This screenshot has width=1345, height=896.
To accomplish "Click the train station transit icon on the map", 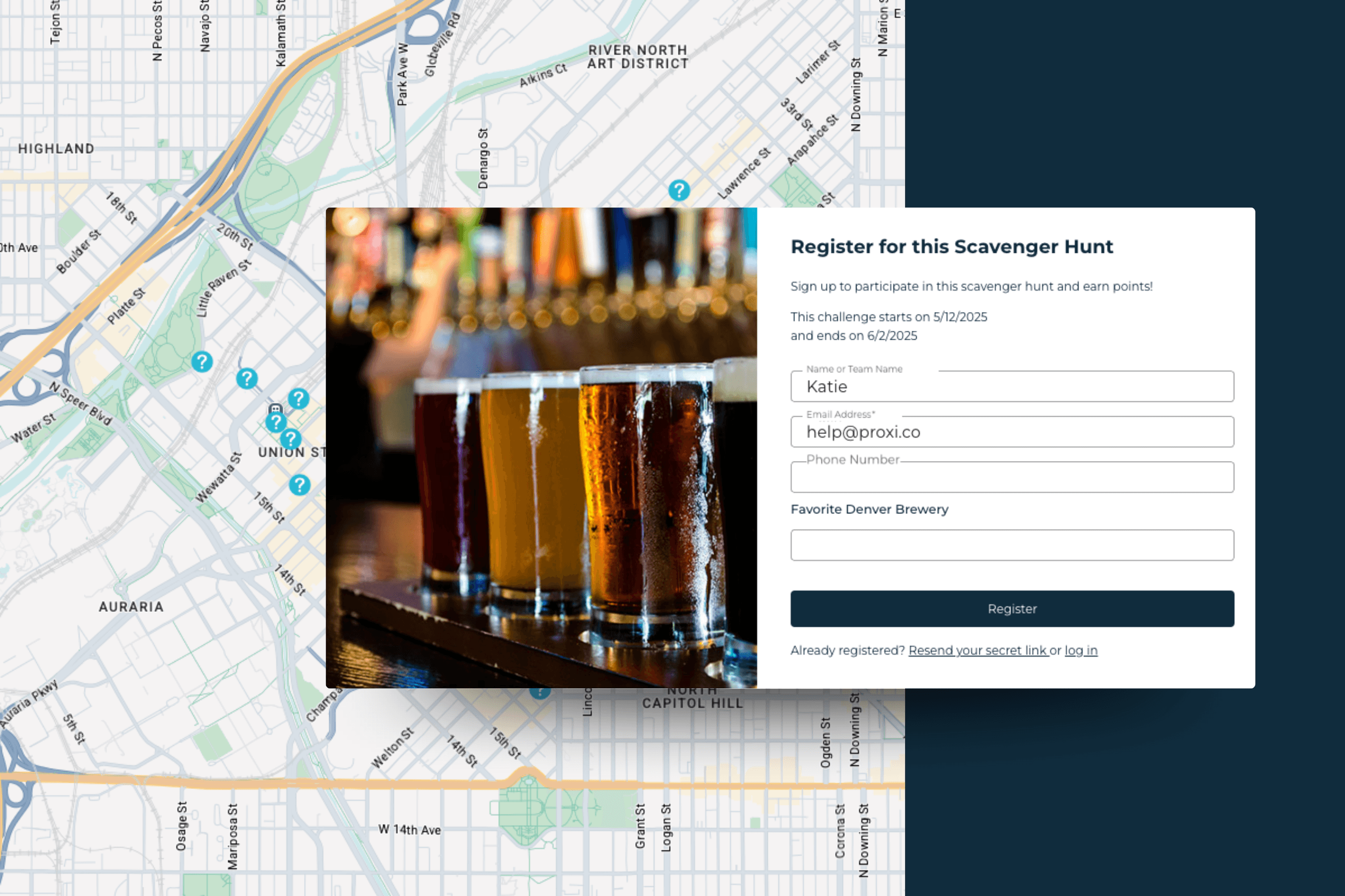I will click(276, 408).
